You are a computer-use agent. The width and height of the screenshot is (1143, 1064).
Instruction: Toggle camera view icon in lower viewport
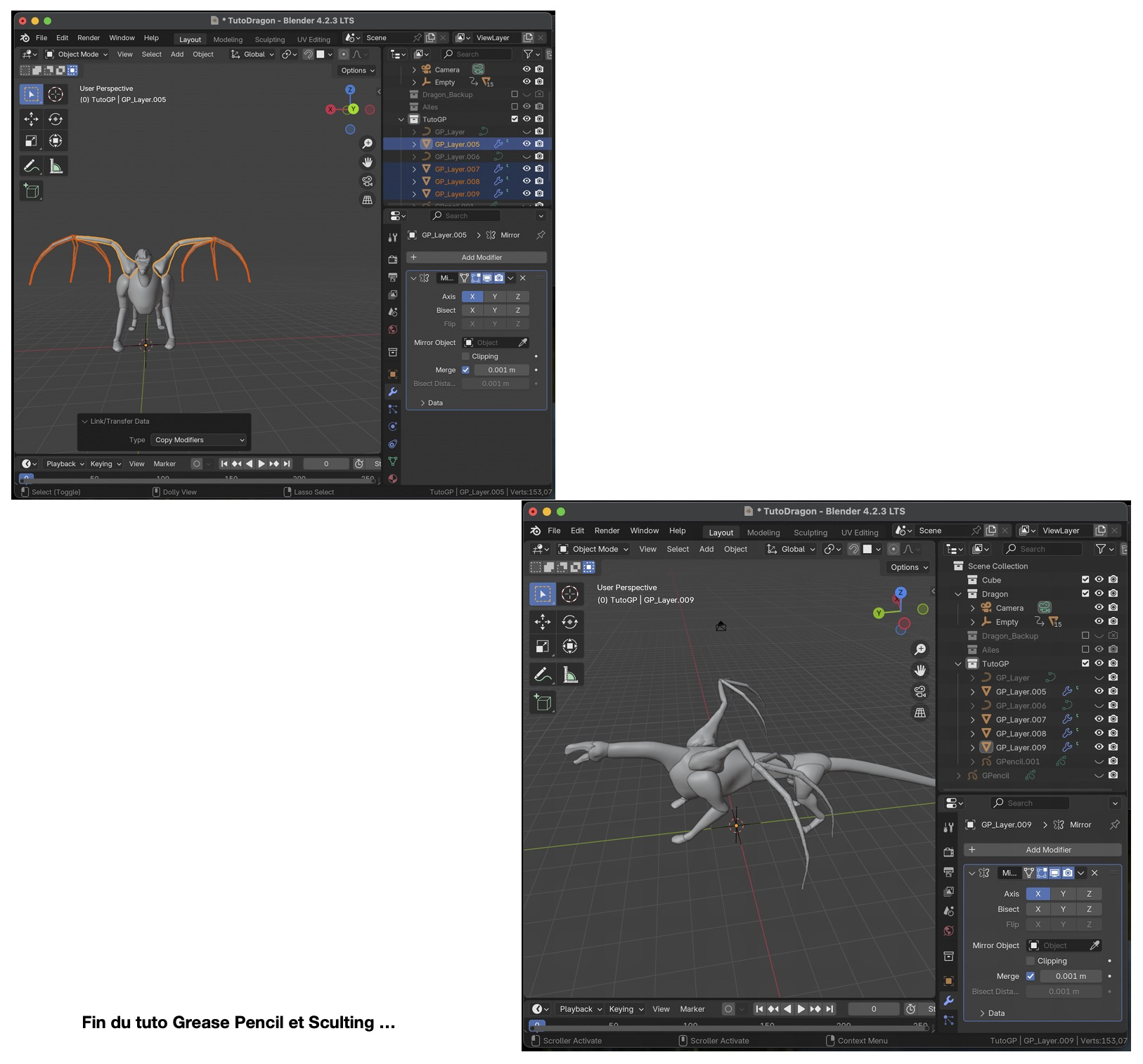click(x=919, y=692)
